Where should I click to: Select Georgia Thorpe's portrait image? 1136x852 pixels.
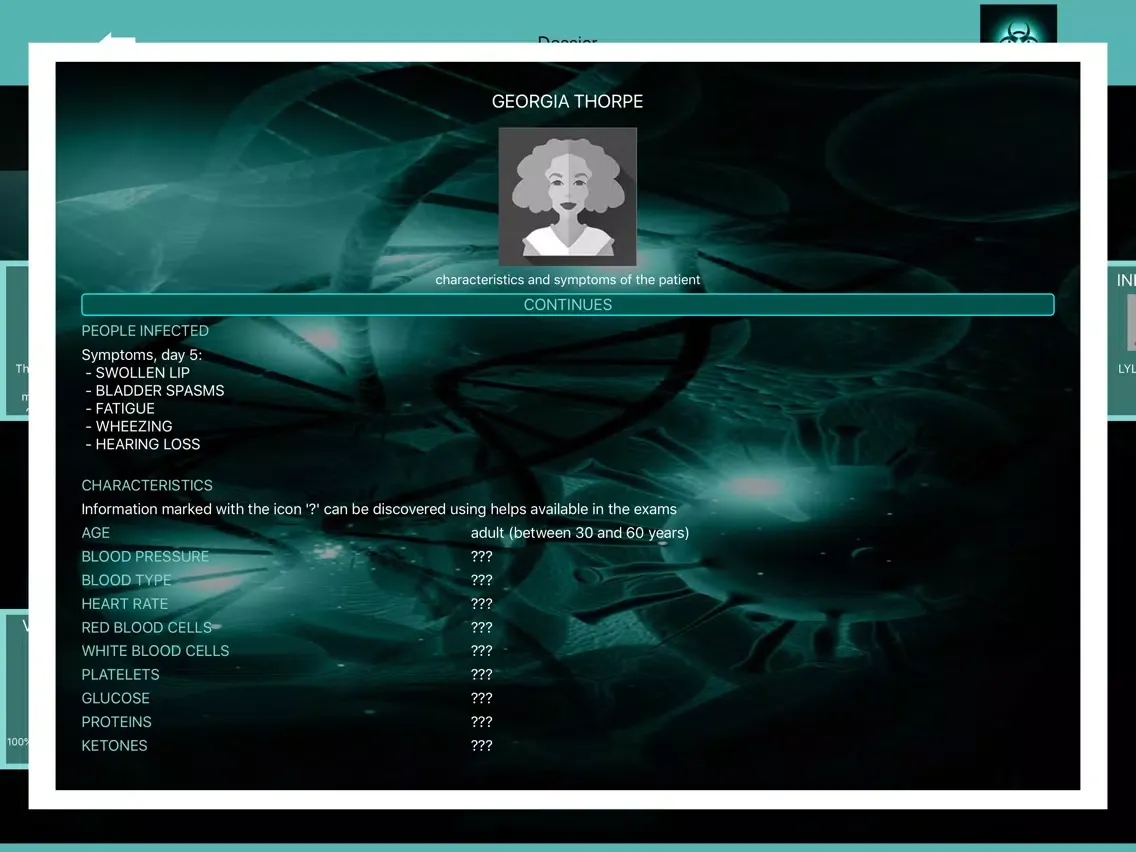tap(567, 196)
